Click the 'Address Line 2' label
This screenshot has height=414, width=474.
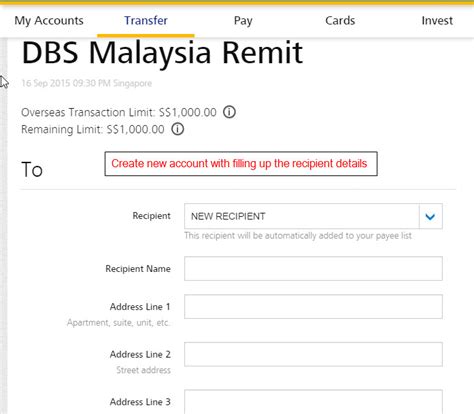pyautogui.click(x=140, y=354)
